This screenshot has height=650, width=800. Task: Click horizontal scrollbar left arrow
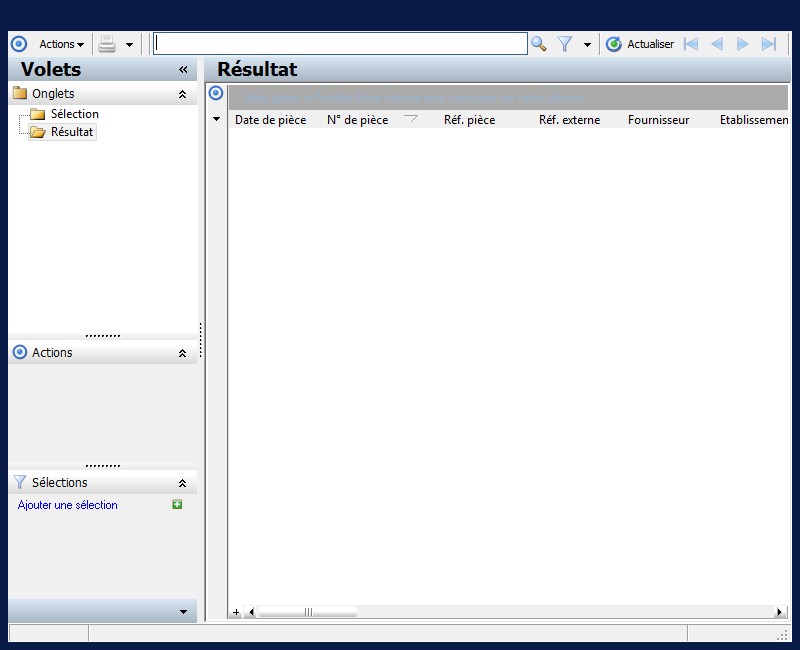tap(251, 612)
